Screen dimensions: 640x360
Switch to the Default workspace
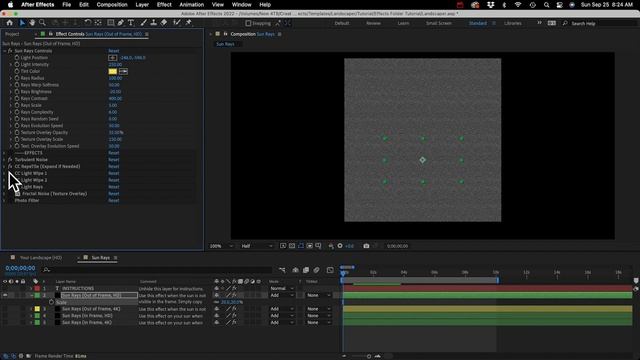click(342, 23)
